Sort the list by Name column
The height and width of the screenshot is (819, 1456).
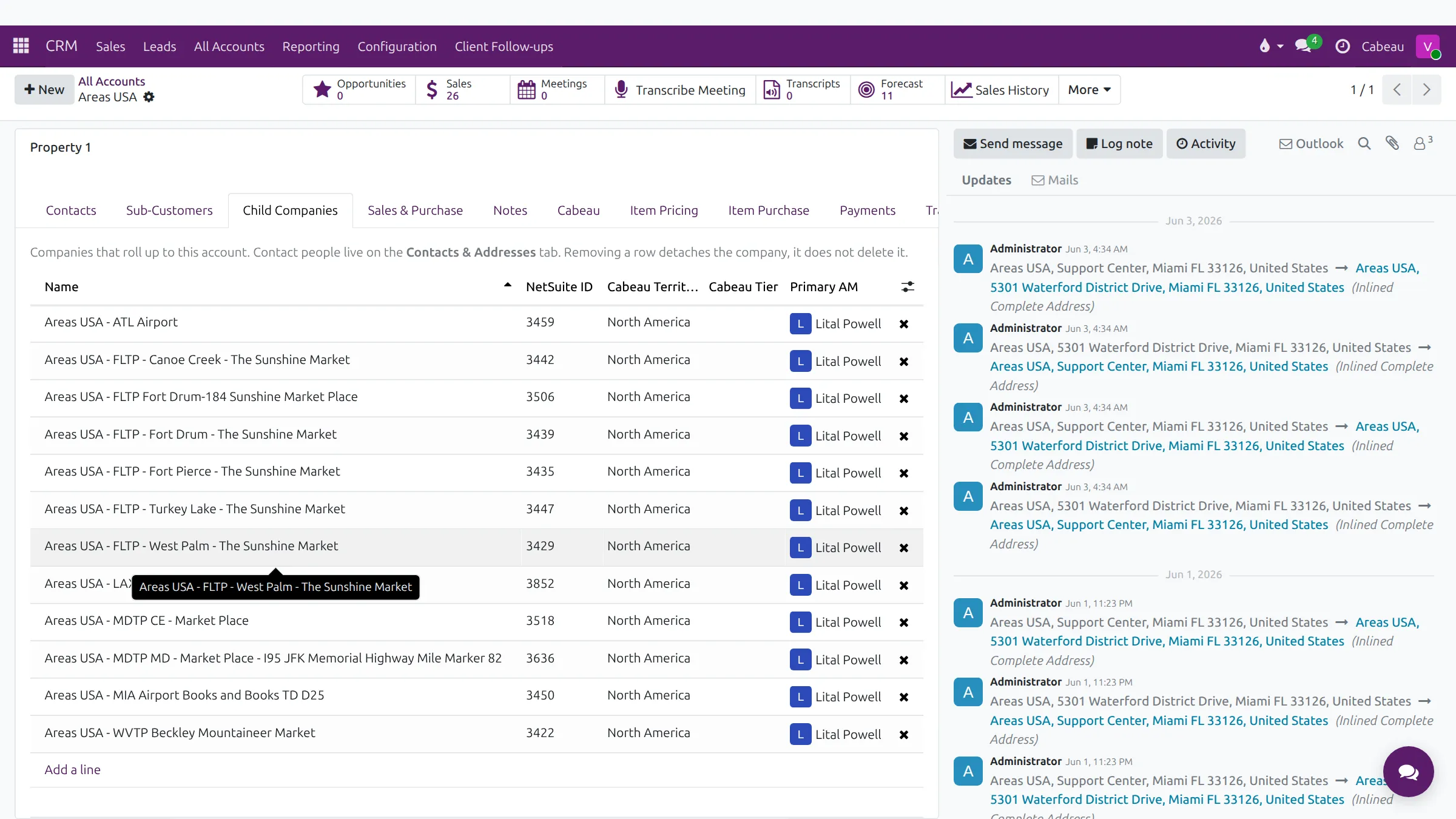[x=61, y=287]
